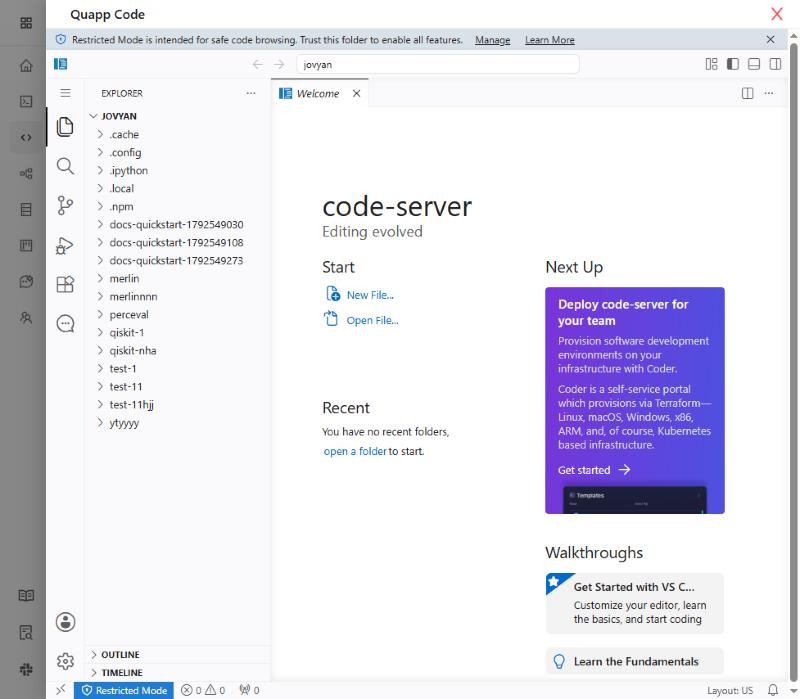The height and width of the screenshot is (699, 800).
Task: Open the notifications bell in status bar
Action: [773, 690]
